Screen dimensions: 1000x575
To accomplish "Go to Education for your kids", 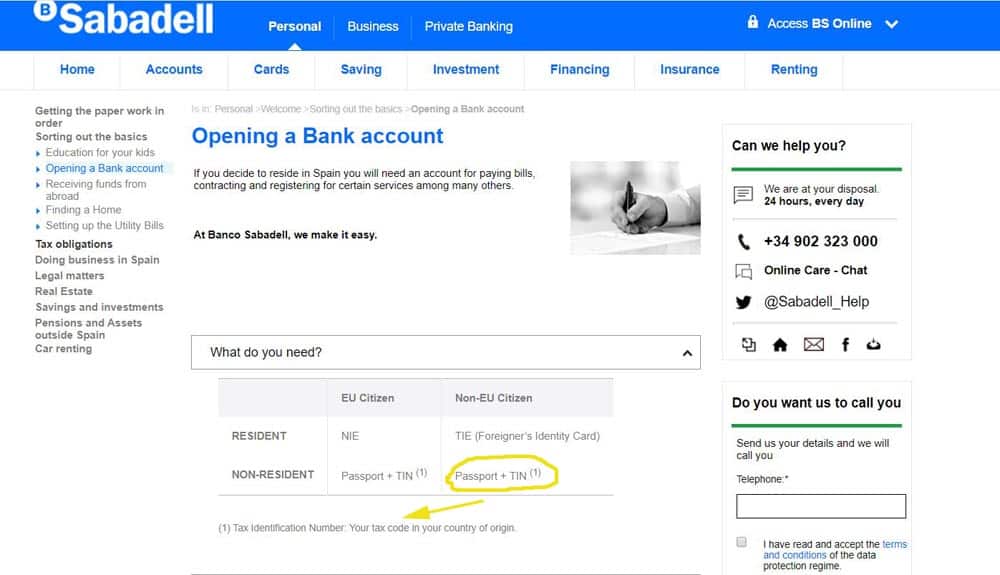I will 100,152.
